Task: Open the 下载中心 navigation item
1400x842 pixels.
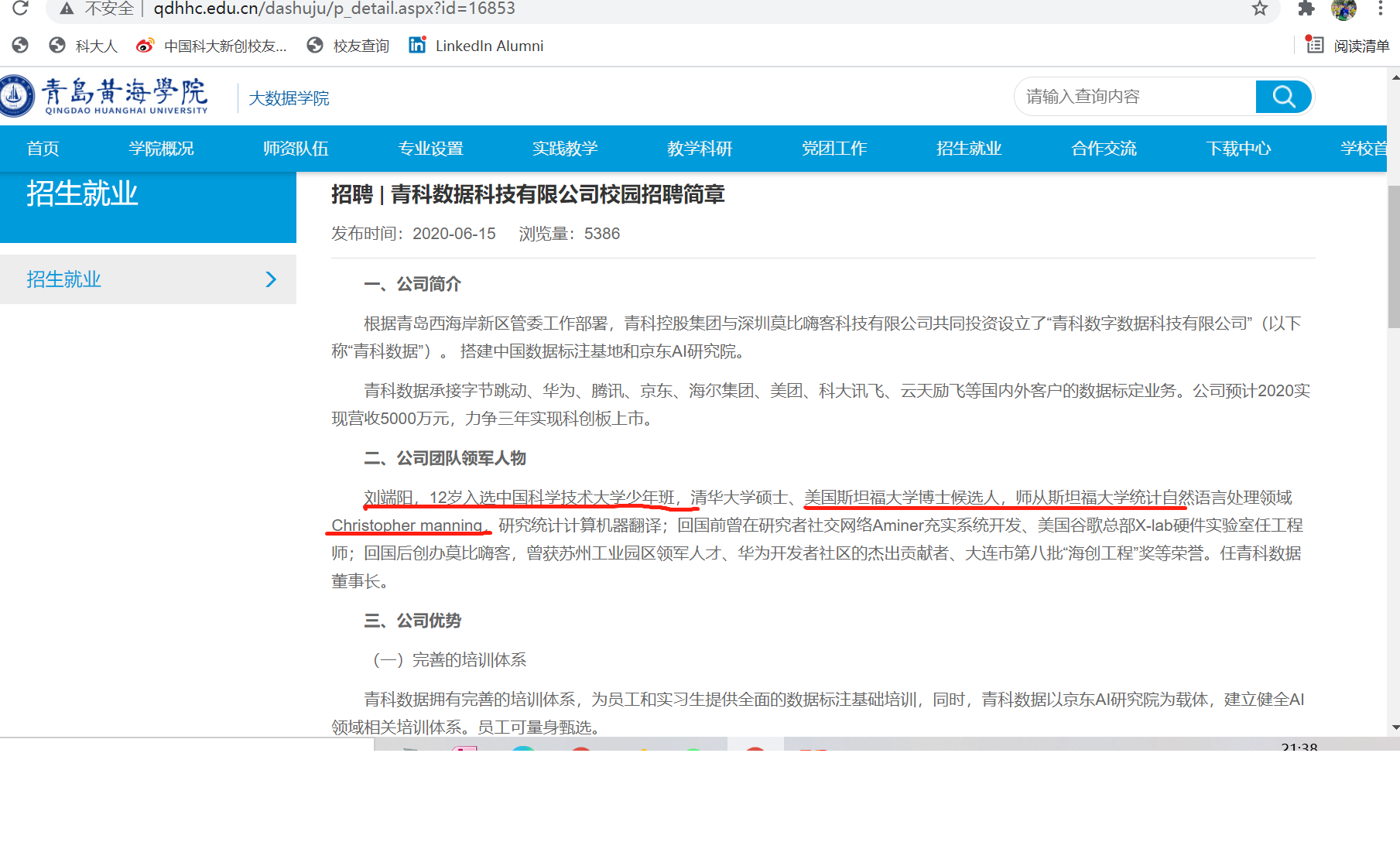Action: pos(1238,149)
